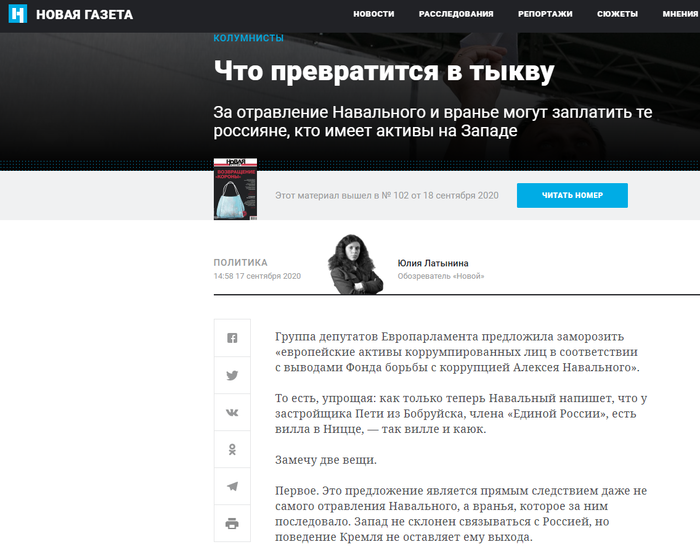Screen dimensions: 700x555
Task: Open the Мнения section
Action: 680,14
